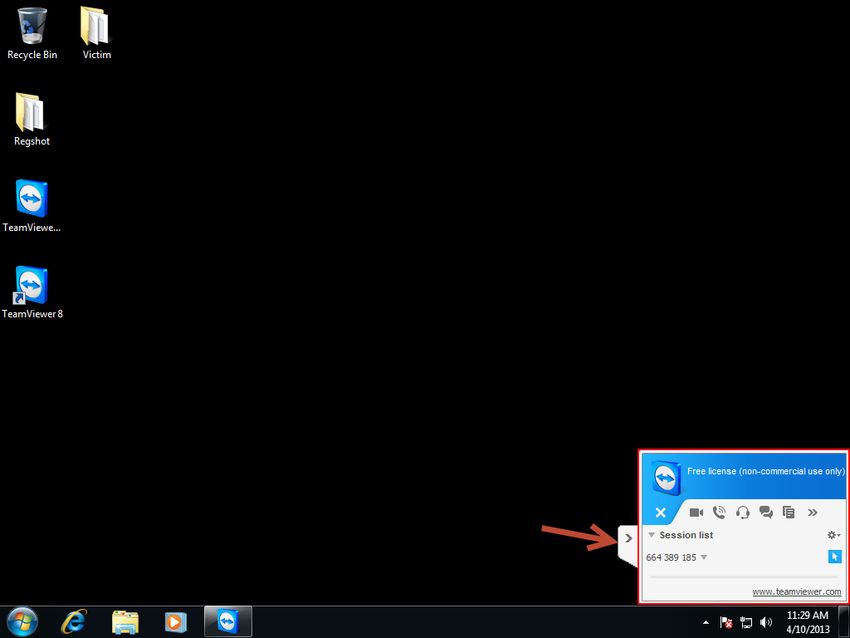Open the volume speaker tray icon

point(765,622)
